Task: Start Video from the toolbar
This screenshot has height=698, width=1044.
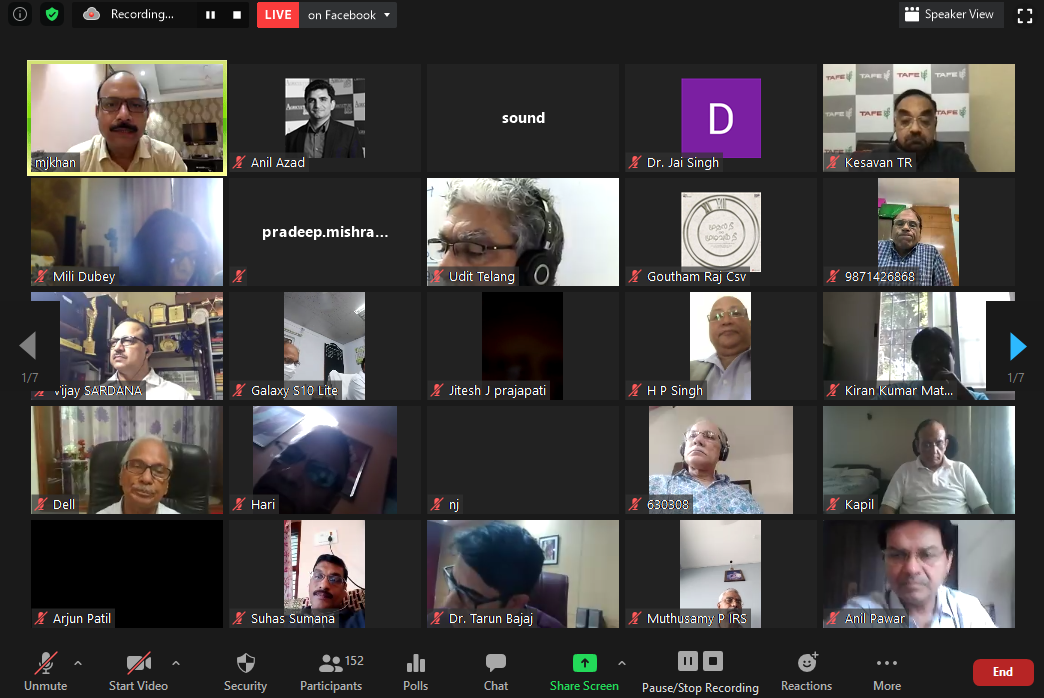Action: point(138,671)
